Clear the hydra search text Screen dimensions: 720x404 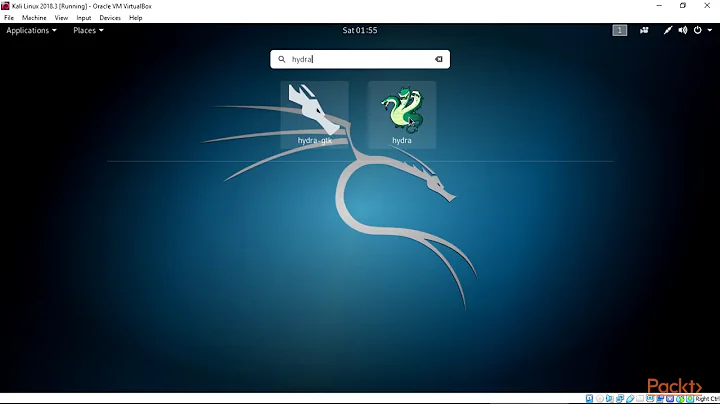click(x=439, y=59)
